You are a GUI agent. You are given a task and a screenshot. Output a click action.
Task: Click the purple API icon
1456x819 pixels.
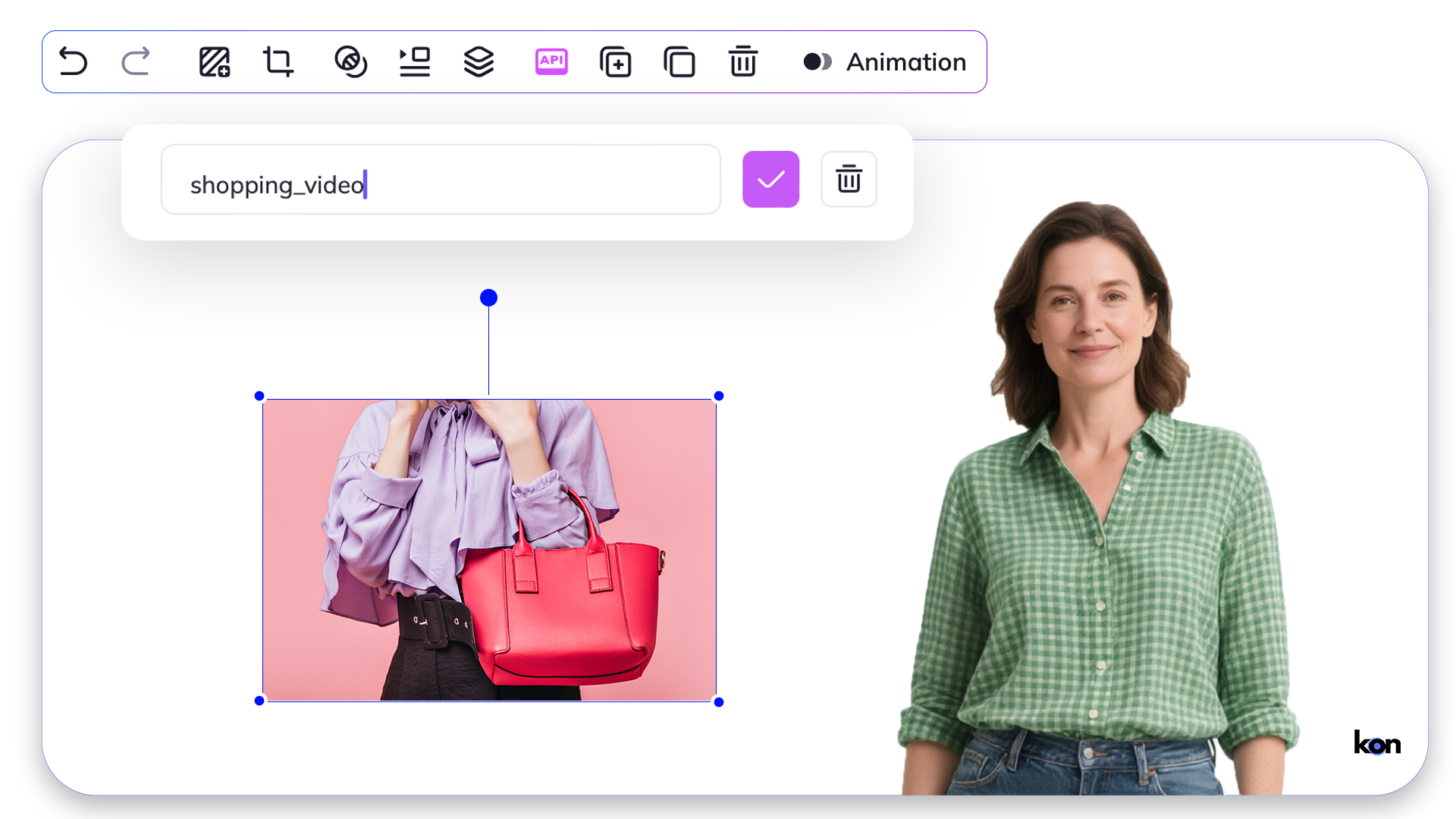pyautogui.click(x=551, y=61)
